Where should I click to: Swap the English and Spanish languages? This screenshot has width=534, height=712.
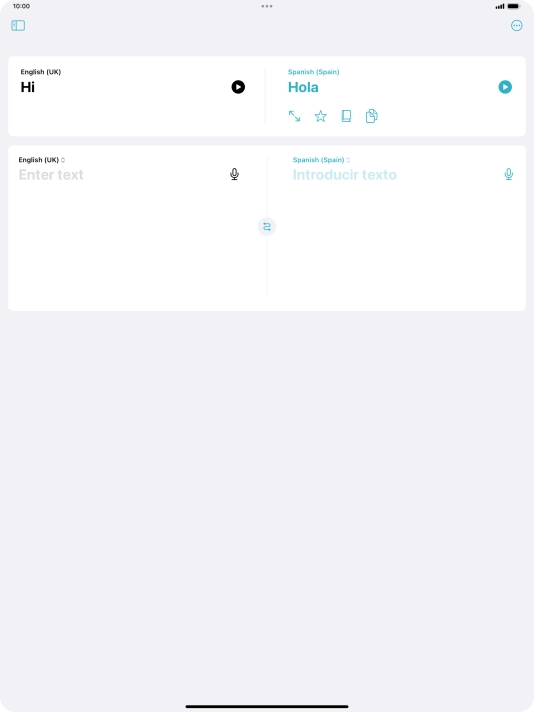267,227
